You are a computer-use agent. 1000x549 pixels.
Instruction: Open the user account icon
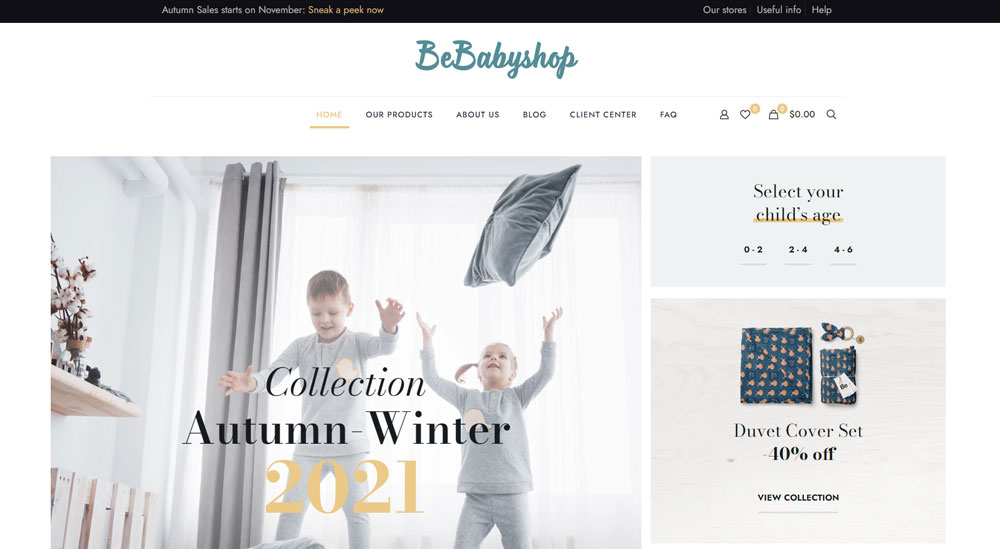tap(724, 115)
